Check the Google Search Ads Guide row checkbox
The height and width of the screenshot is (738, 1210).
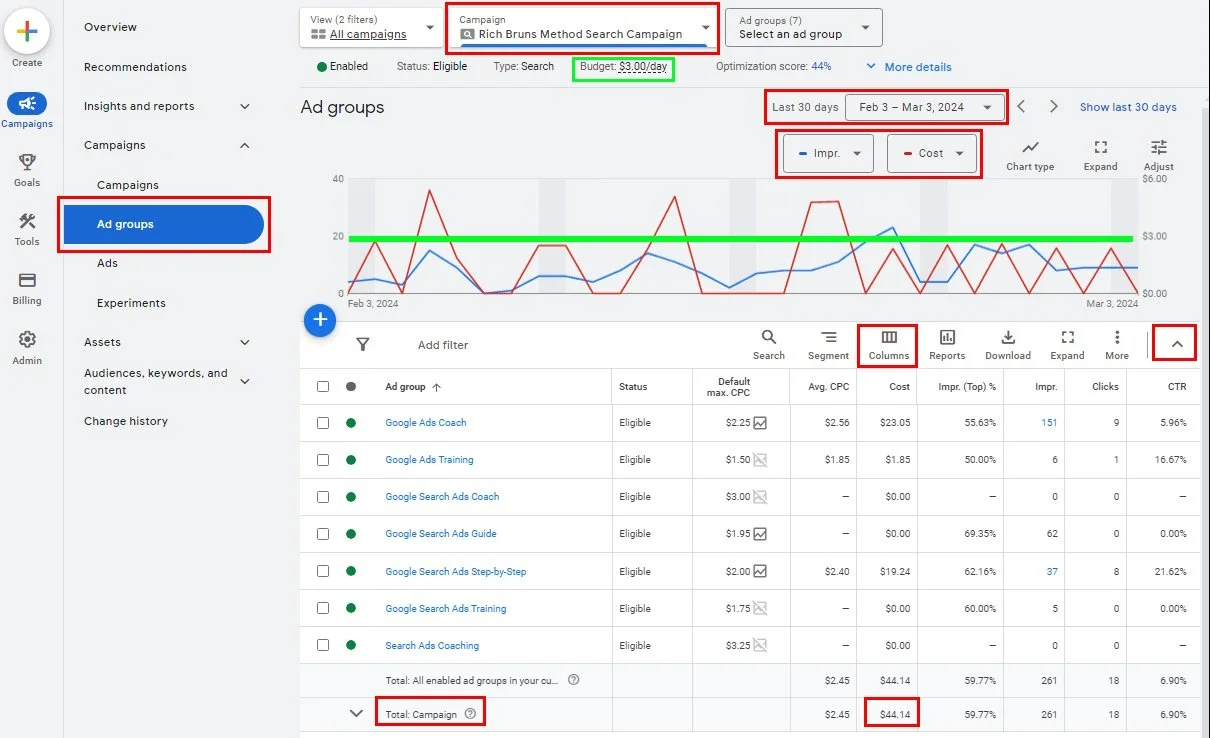point(323,534)
